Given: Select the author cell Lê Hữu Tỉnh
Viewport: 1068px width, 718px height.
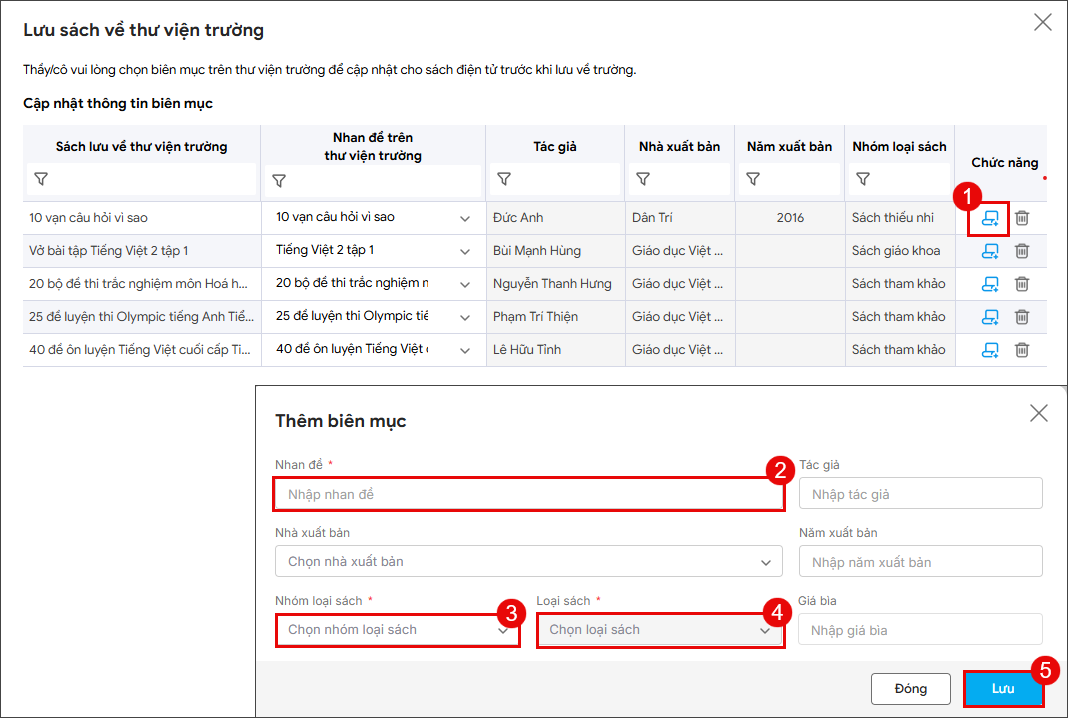Looking at the screenshot, I should (x=555, y=349).
